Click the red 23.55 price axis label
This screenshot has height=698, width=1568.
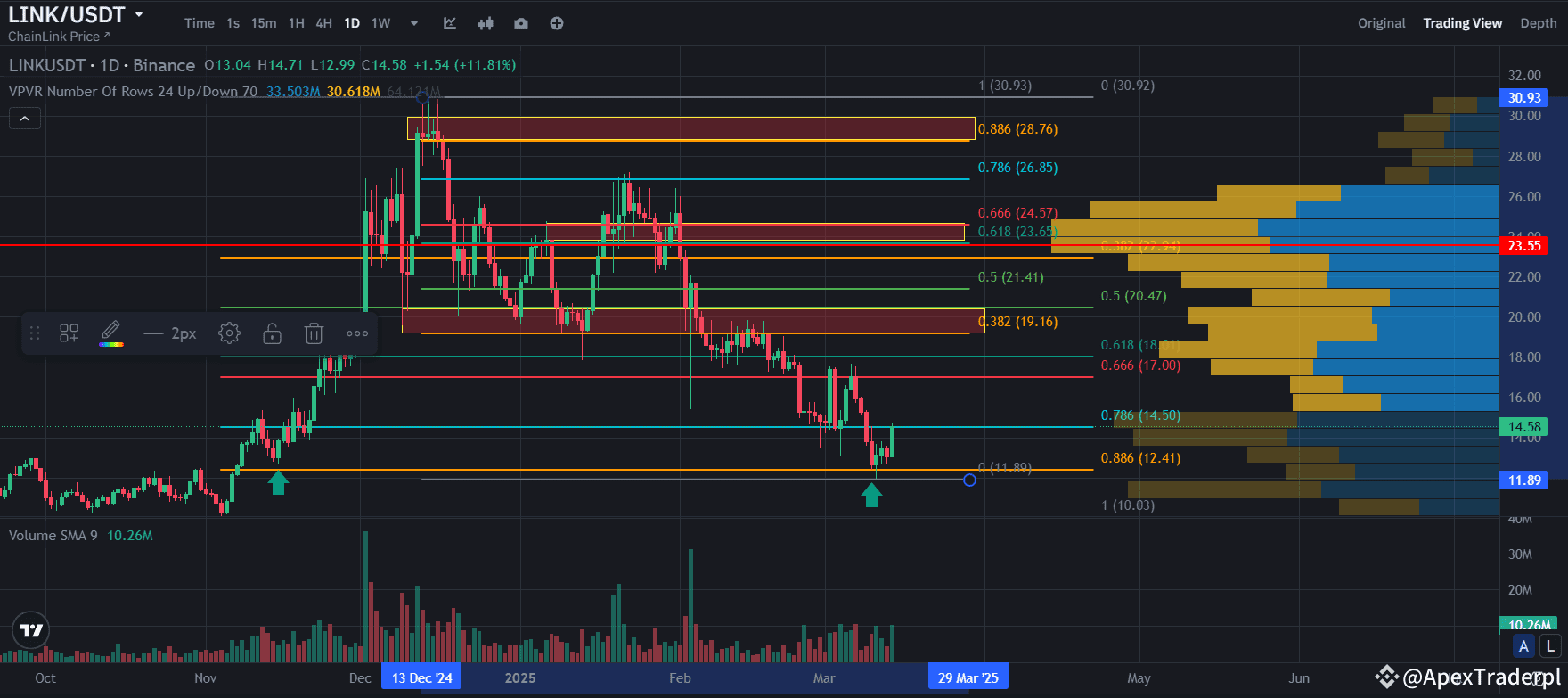pyautogui.click(x=1524, y=245)
